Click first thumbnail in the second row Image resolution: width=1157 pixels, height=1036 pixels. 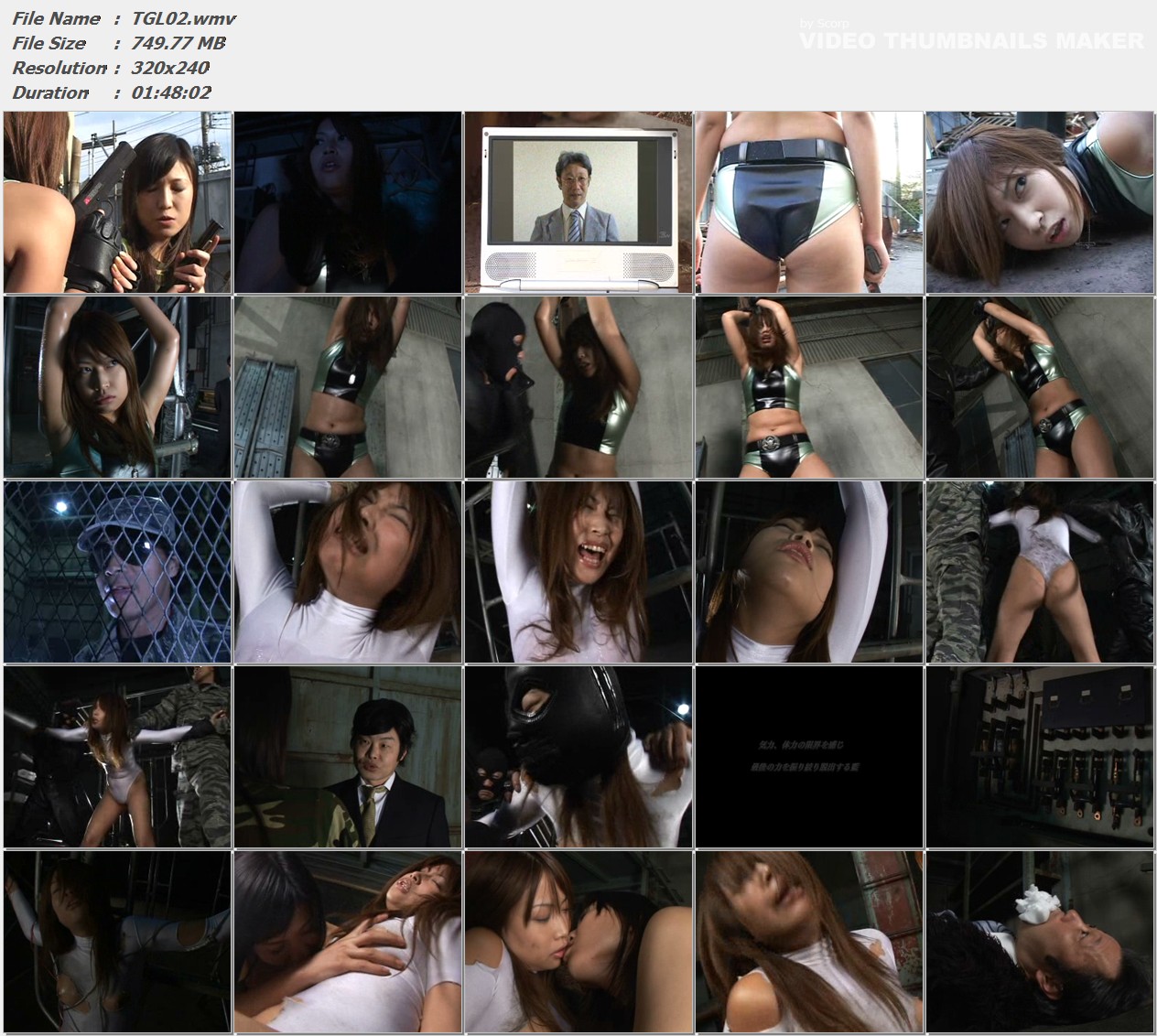[x=117, y=387]
